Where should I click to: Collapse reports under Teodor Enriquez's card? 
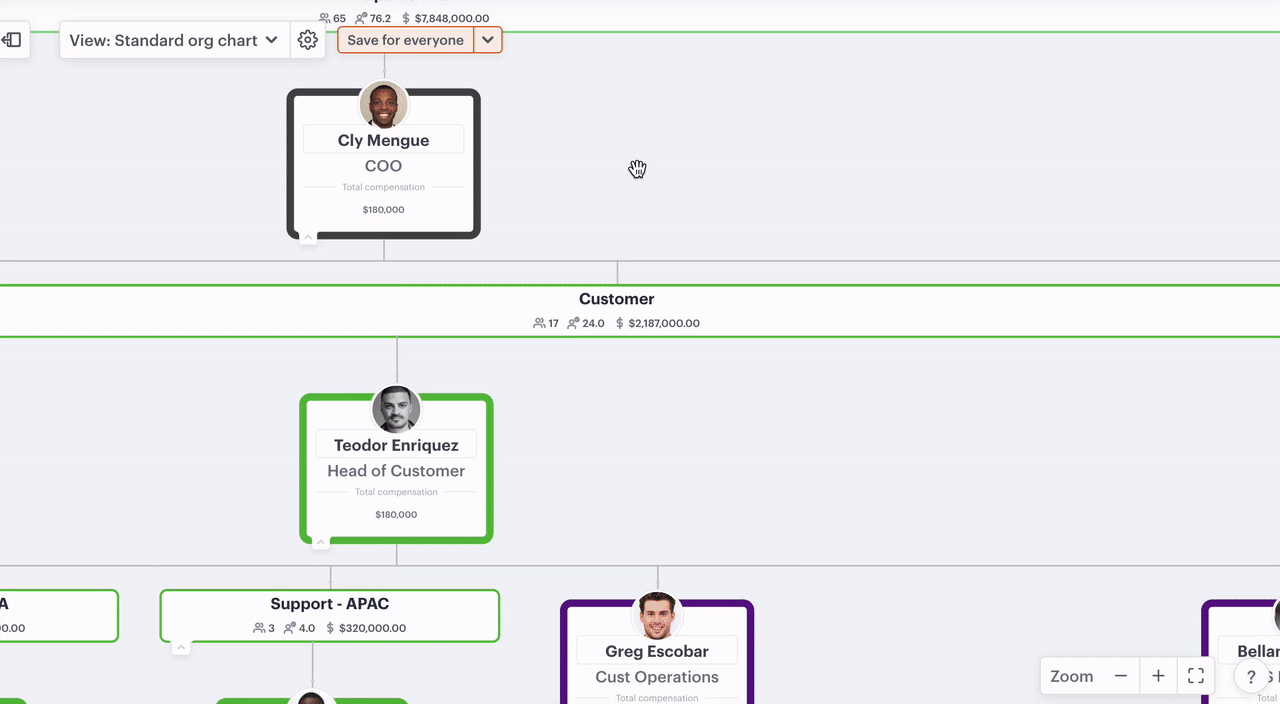point(321,543)
